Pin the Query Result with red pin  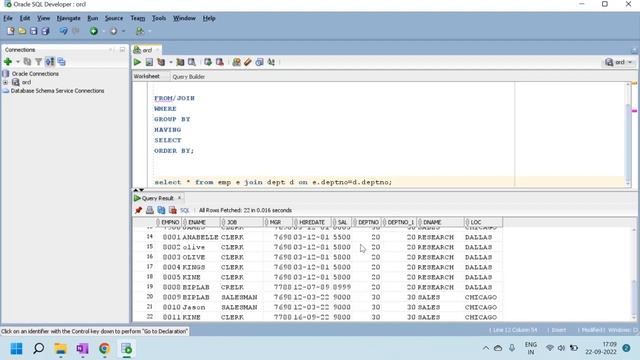(x=138, y=210)
